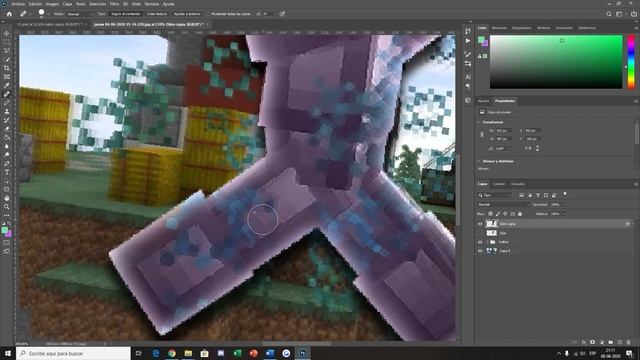Toggle lock transparent pixels
This screenshot has height=360, width=640.
(490, 214)
